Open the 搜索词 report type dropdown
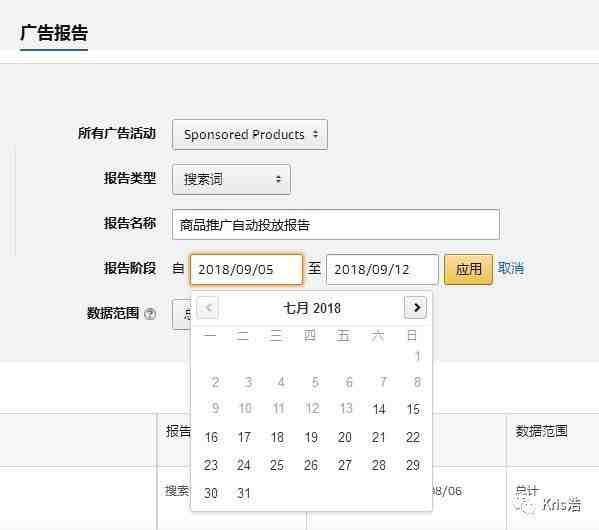The width and height of the screenshot is (599, 530). [232, 179]
